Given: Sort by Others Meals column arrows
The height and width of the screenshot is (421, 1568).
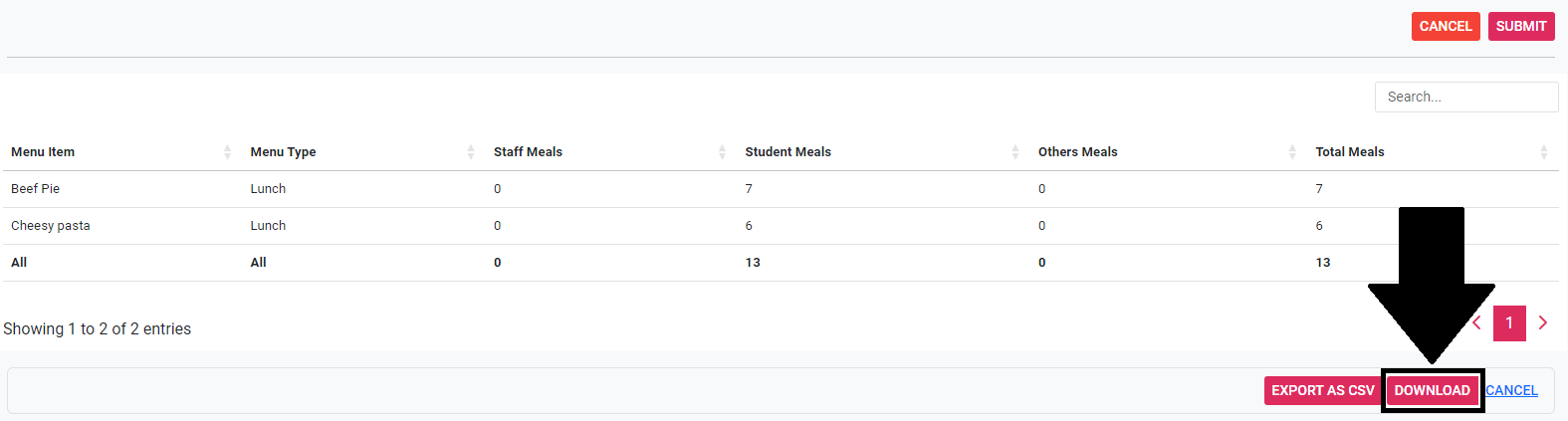Looking at the screenshot, I should [x=1292, y=152].
